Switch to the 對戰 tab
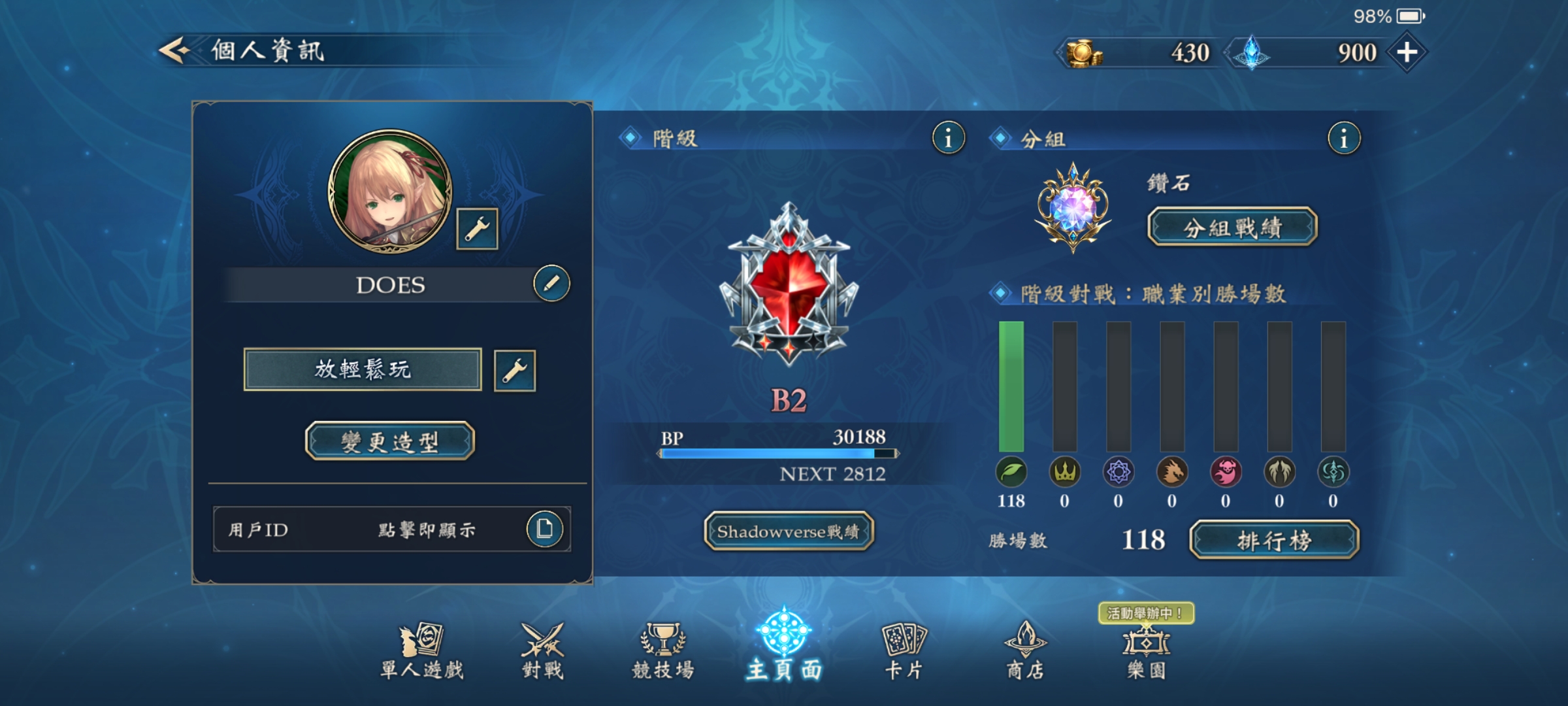 coord(542,651)
